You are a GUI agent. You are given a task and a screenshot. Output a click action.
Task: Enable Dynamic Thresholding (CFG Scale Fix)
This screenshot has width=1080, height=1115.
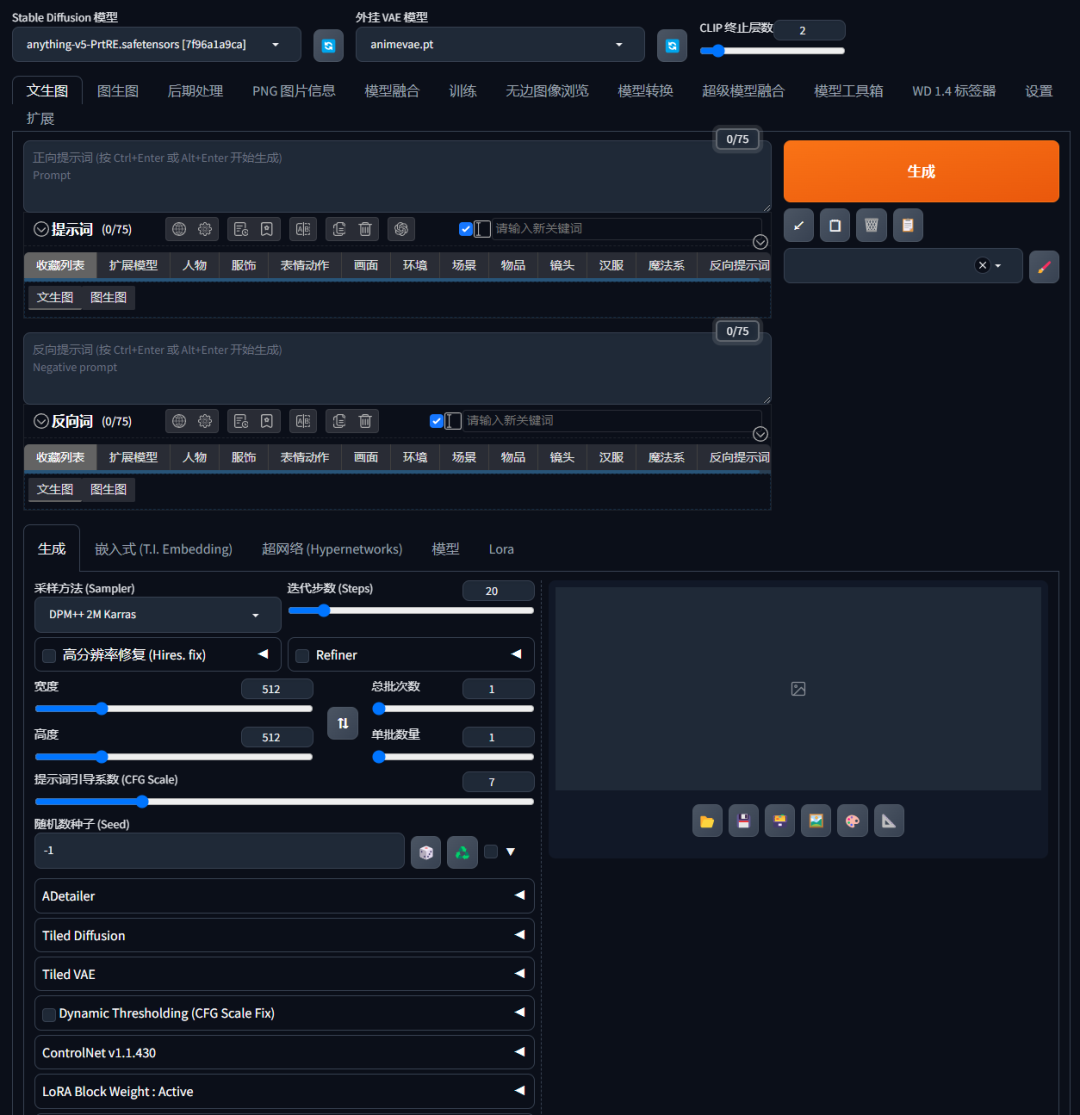[x=48, y=1013]
